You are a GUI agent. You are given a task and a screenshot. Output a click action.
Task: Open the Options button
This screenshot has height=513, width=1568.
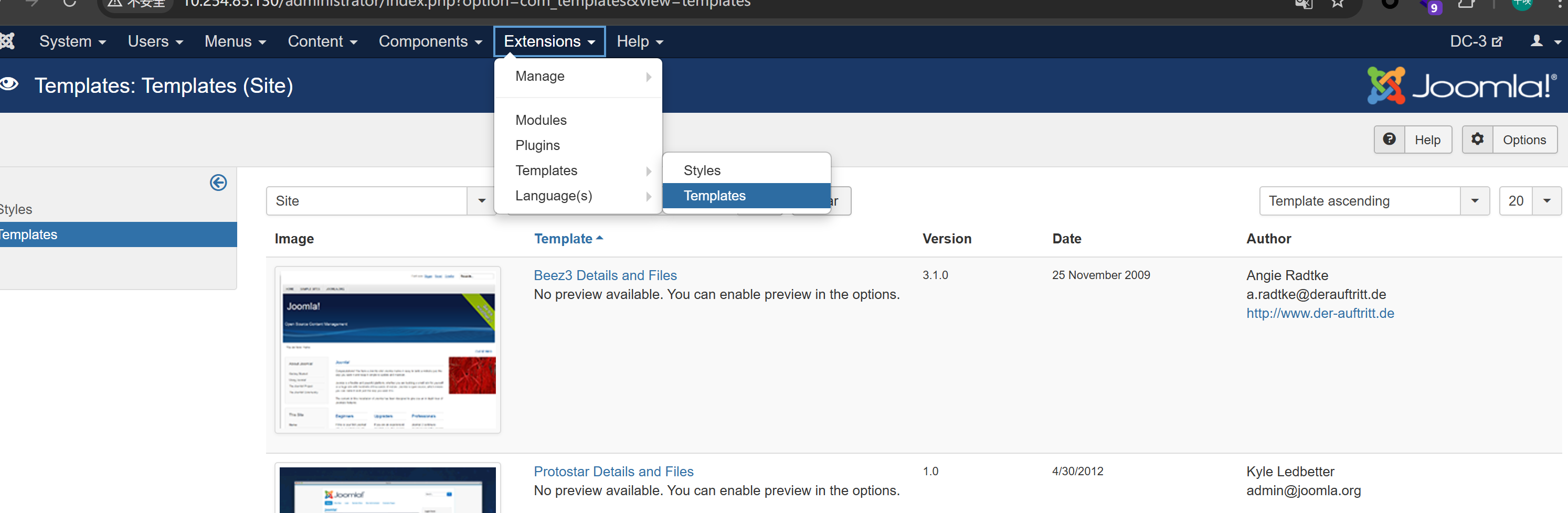click(x=1524, y=140)
